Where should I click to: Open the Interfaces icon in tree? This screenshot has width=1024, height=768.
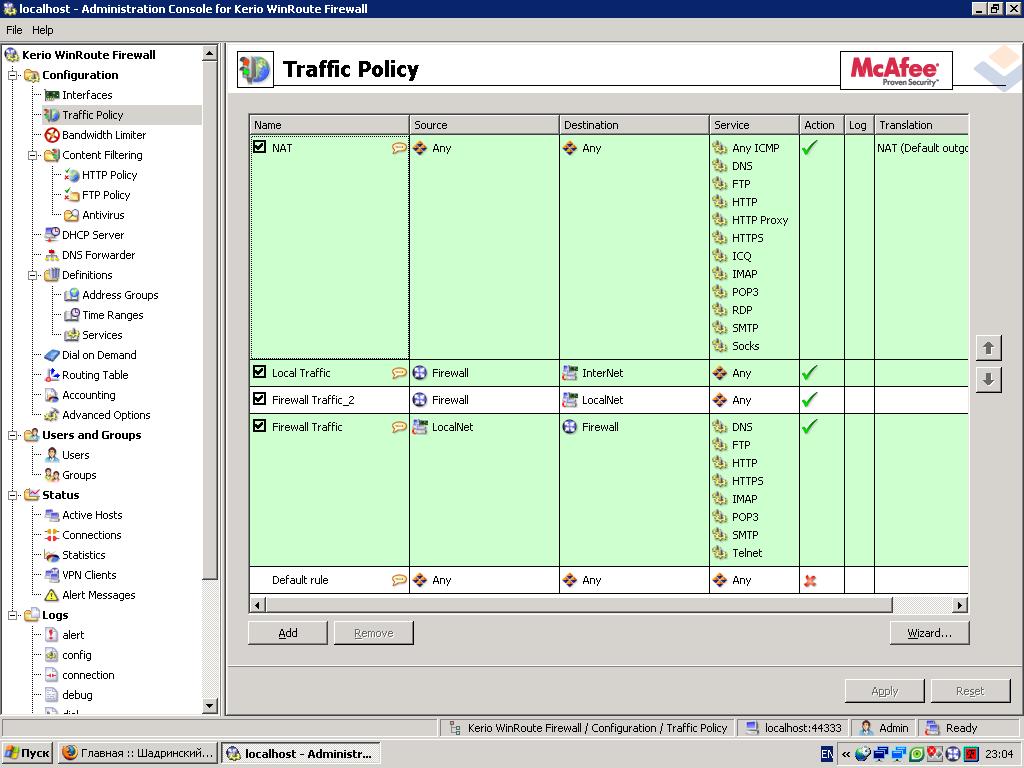(52, 95)
